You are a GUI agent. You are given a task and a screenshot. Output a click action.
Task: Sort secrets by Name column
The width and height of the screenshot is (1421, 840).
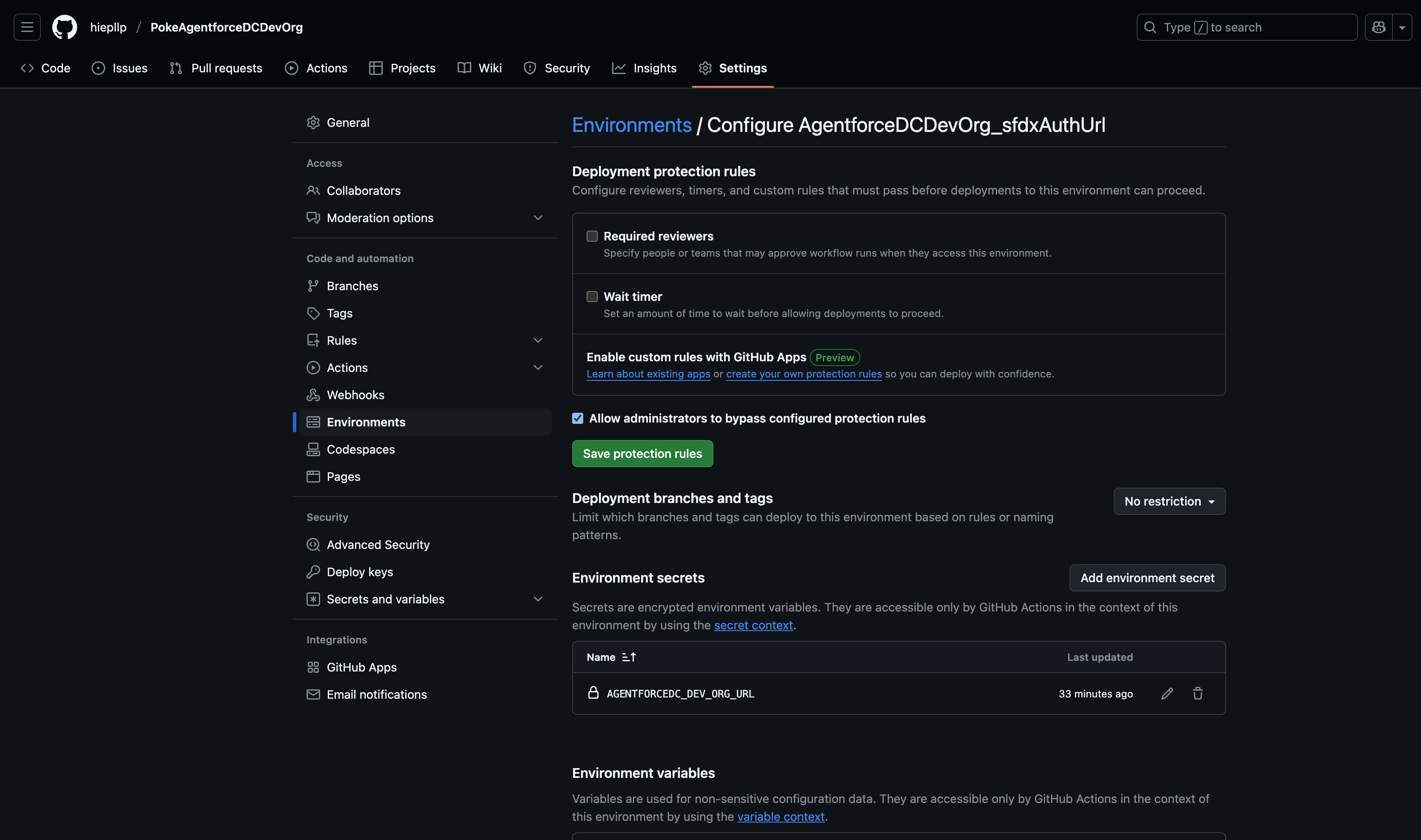(611, 657)
